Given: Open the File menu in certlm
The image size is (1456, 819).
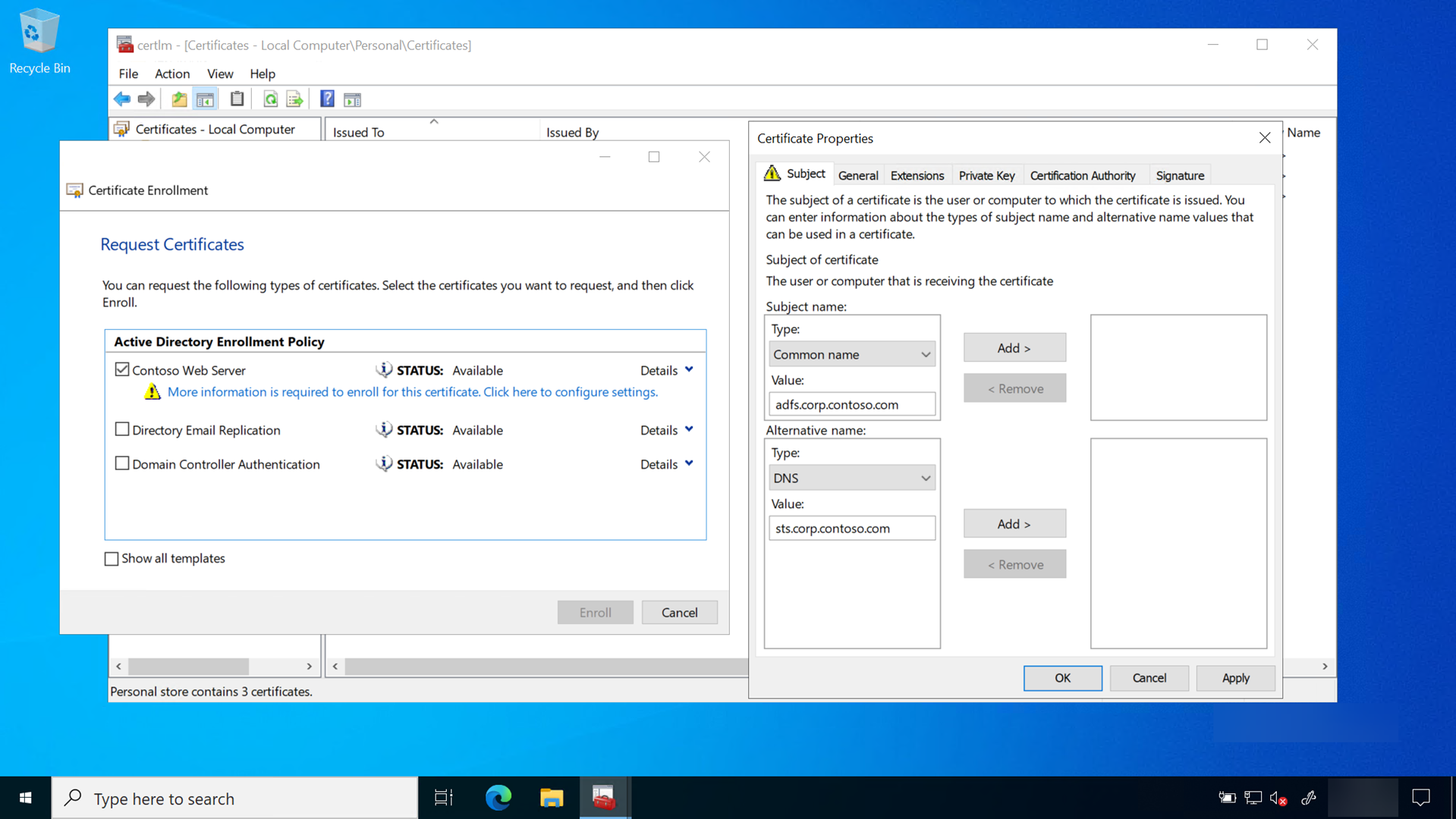Looking at the screenshot, I should (x=128, y=74).
